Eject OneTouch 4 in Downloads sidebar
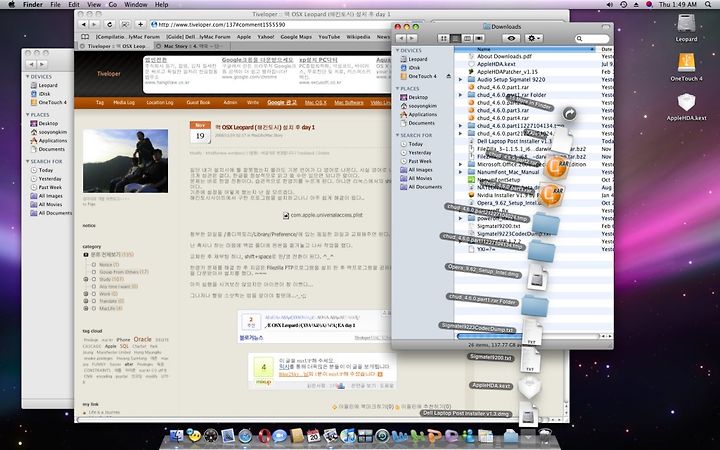This screenshot has height=450, width=720. 448,76
